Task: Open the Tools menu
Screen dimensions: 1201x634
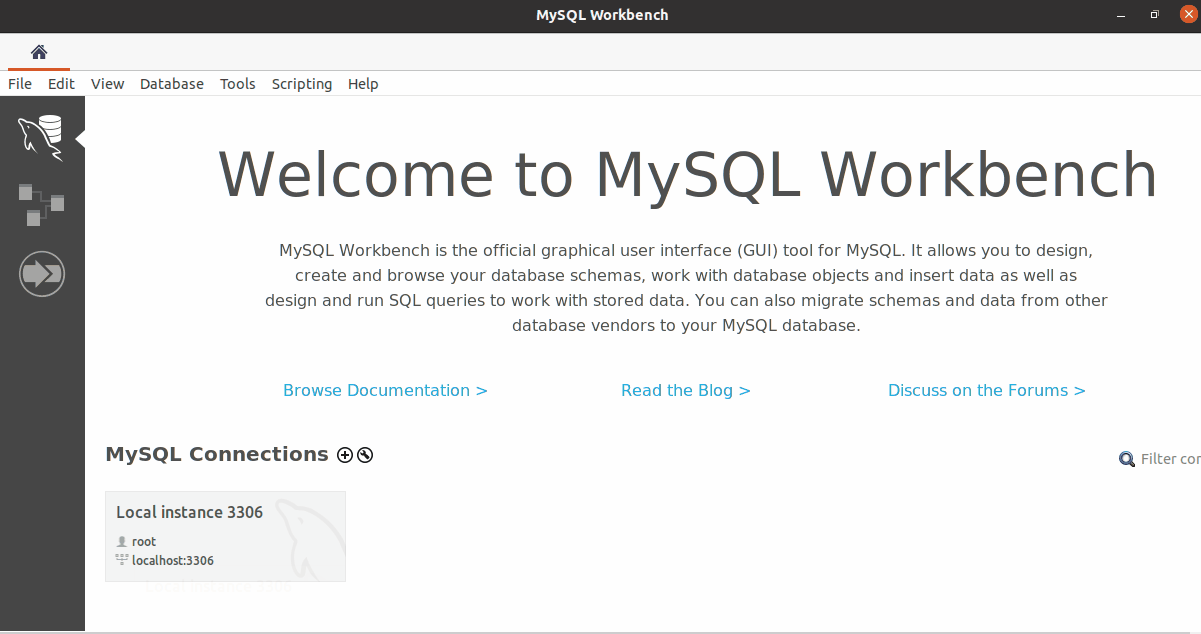Action: pyautogui.click(x=238, y=84)
